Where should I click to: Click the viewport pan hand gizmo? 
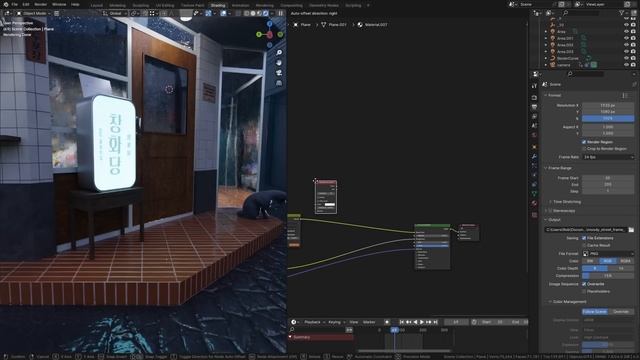279,63
